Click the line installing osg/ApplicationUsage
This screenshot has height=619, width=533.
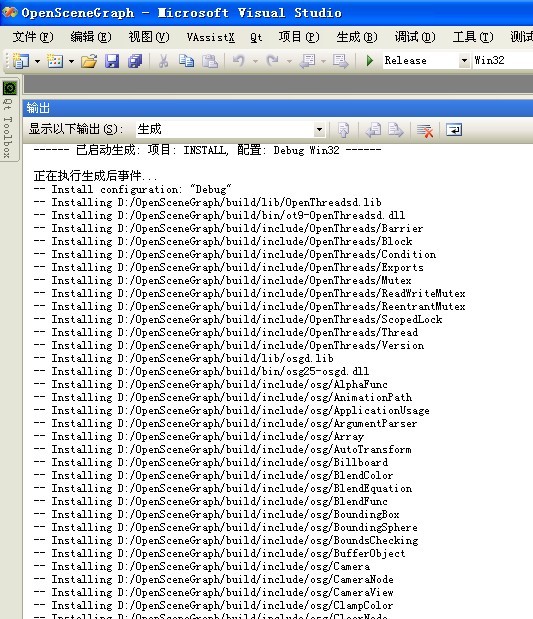[x=231, y=411]
